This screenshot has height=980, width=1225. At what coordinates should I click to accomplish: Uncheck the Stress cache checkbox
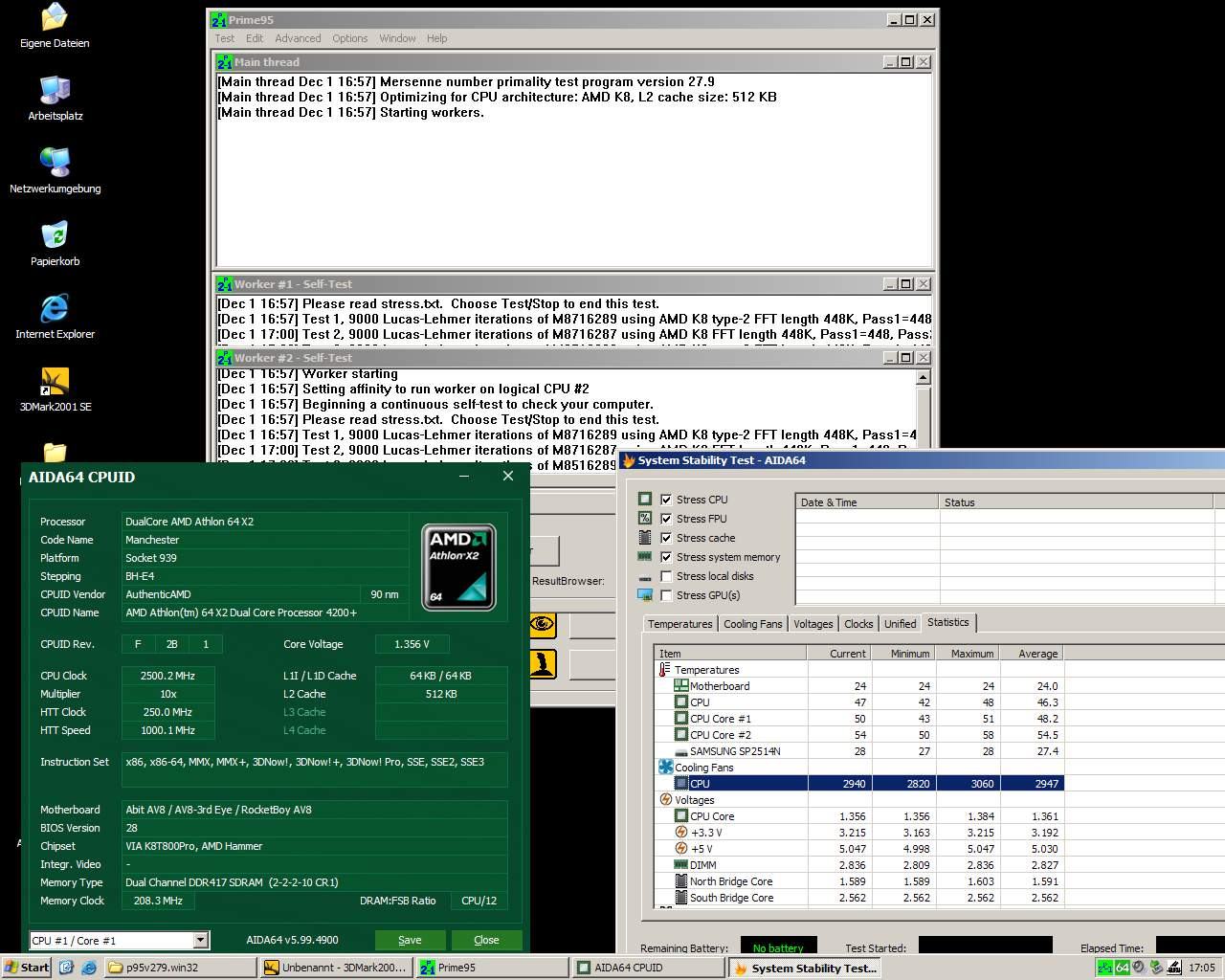pos(666,538)
